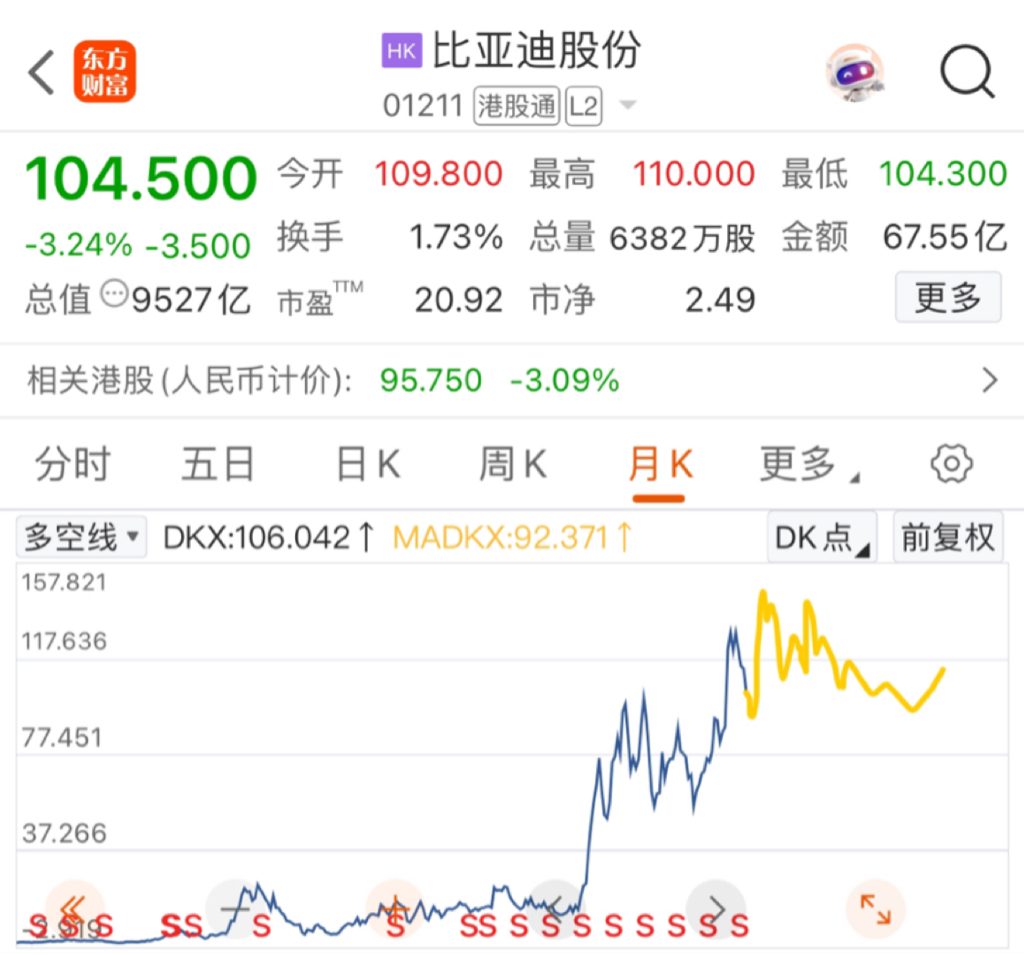Tap the -3.24% change value
This screenshot has width=1024, height=955.
coord(78,246)
